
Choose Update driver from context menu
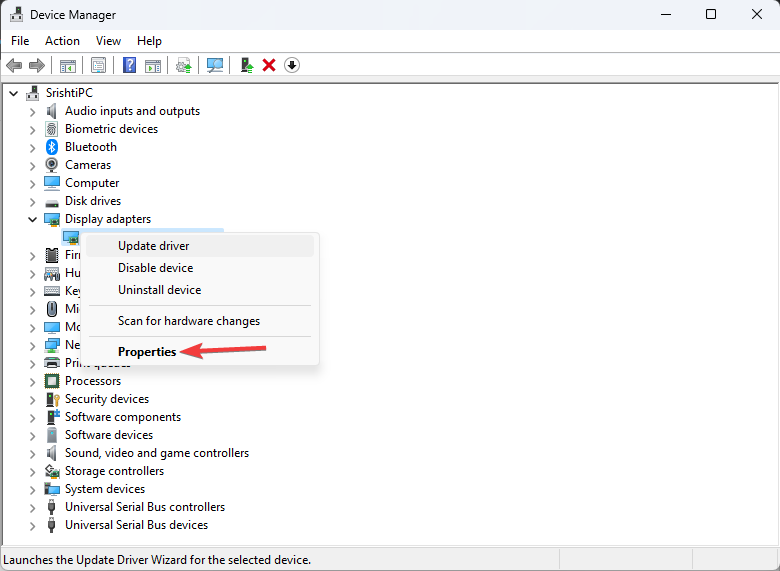click(x=200, y=246)
